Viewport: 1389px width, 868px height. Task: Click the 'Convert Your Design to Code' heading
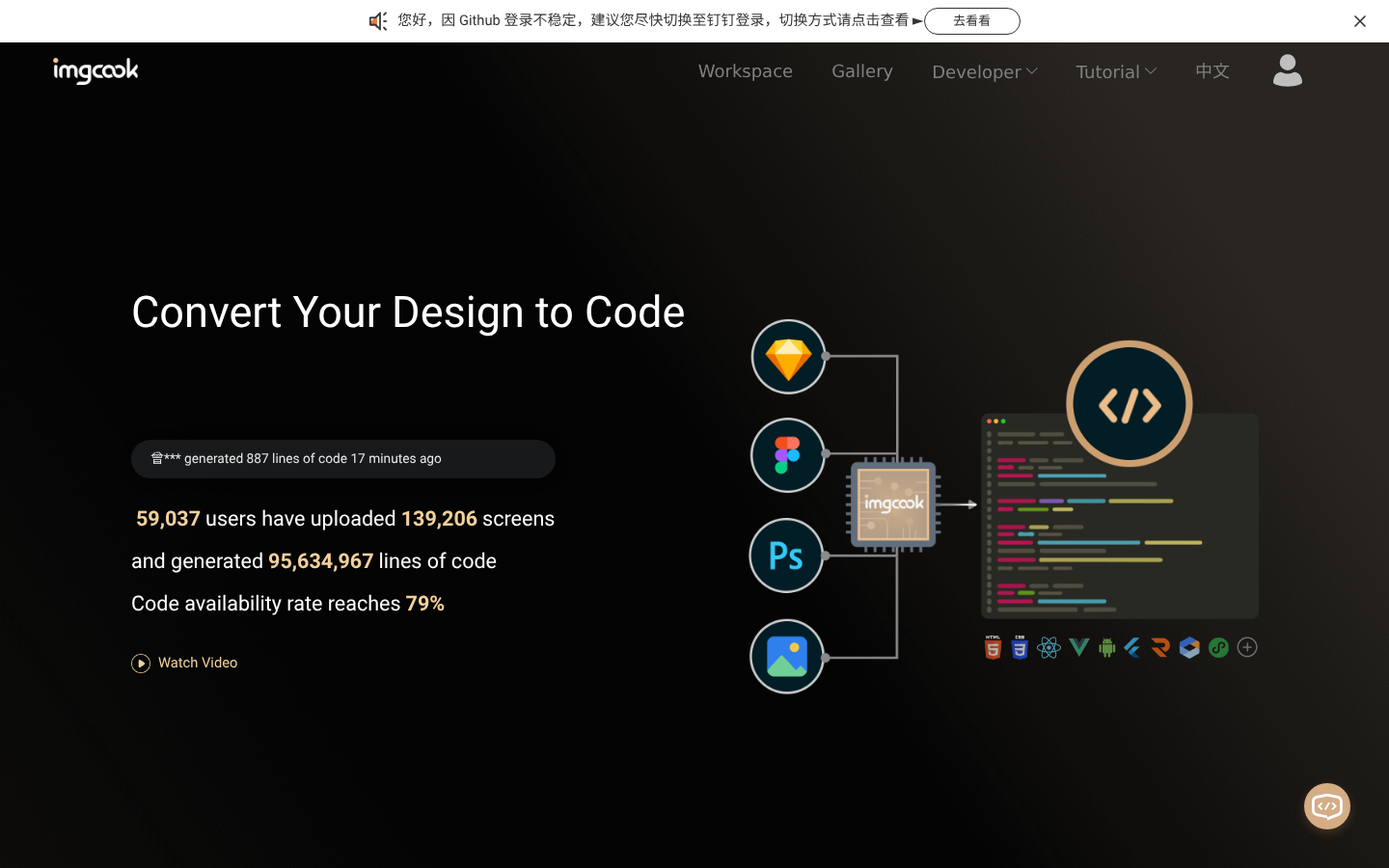[x=408, y=312]
